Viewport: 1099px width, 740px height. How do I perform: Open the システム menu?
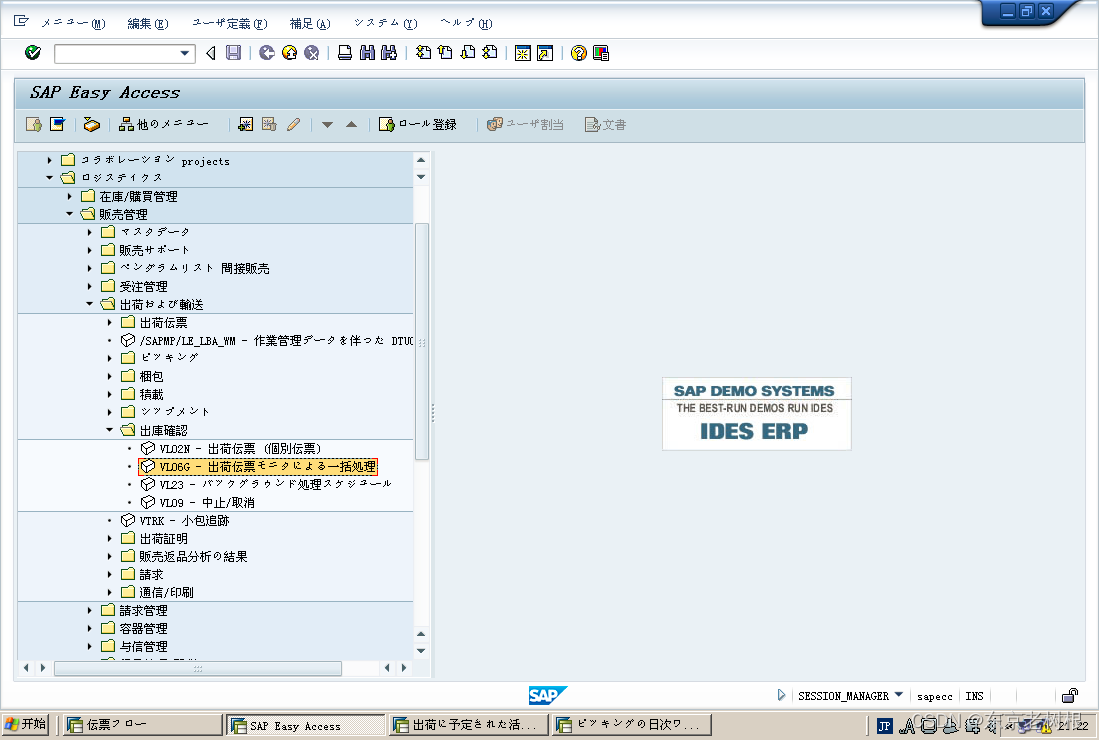(385, 23)
